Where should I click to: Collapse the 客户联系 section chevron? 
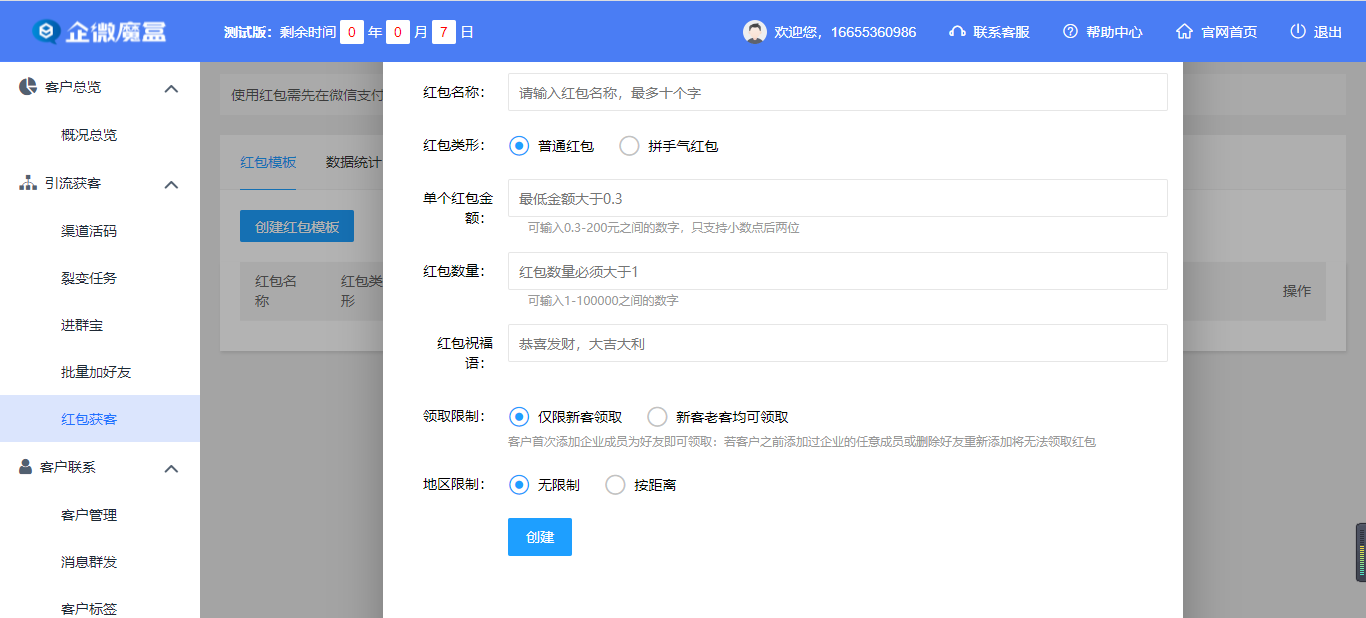[171, 468]
